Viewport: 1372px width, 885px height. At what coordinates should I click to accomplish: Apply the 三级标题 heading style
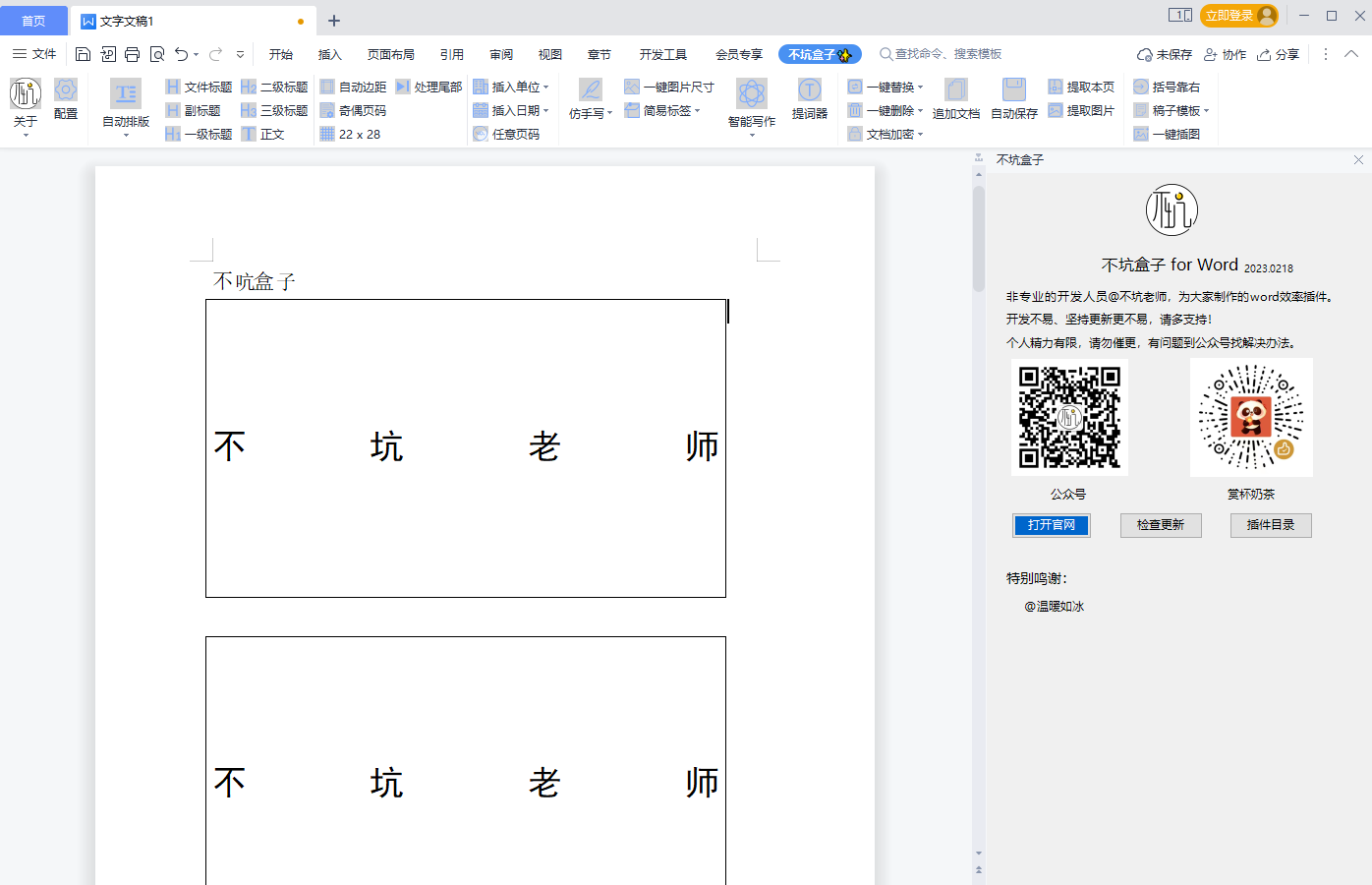coord(274,110)
